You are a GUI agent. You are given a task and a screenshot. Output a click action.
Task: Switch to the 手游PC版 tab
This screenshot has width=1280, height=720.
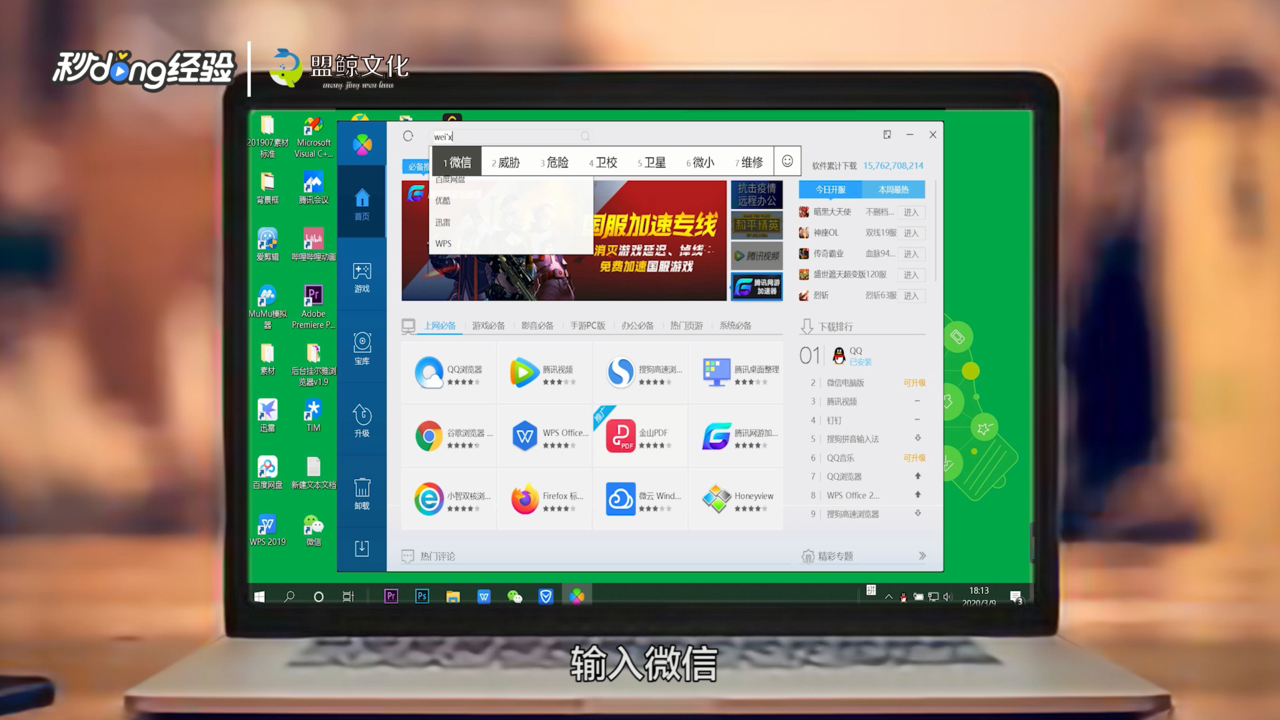coord(587,326)
